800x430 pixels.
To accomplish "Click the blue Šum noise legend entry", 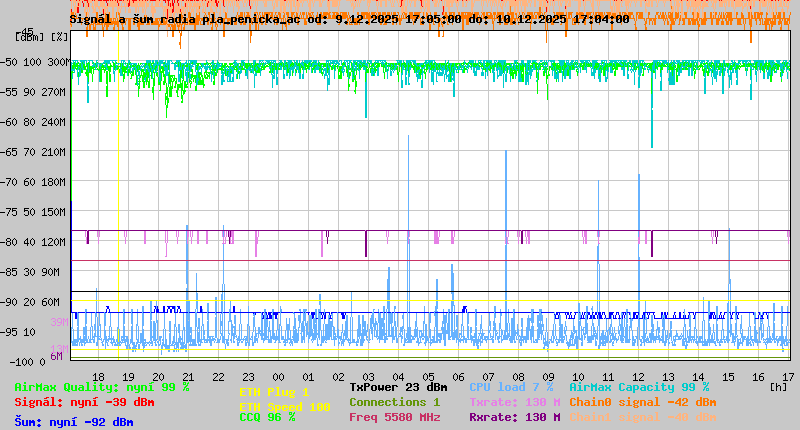I will (x=74, y=422).
